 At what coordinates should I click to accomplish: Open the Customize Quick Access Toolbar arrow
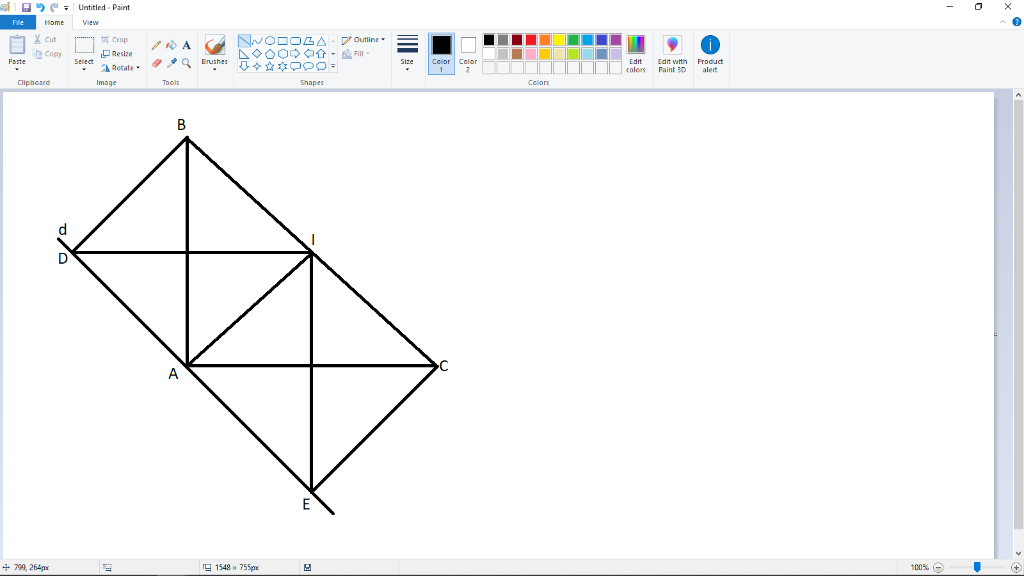tap(66, 8)
